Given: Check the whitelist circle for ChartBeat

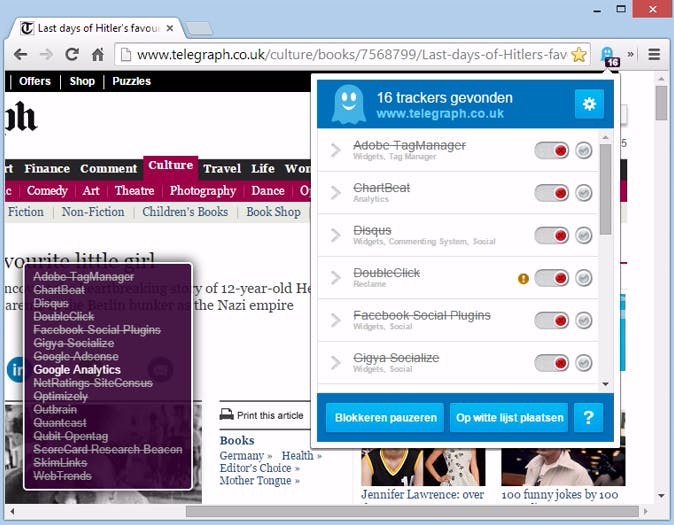Looking at the screenshot, I should (x=583, y=193).
